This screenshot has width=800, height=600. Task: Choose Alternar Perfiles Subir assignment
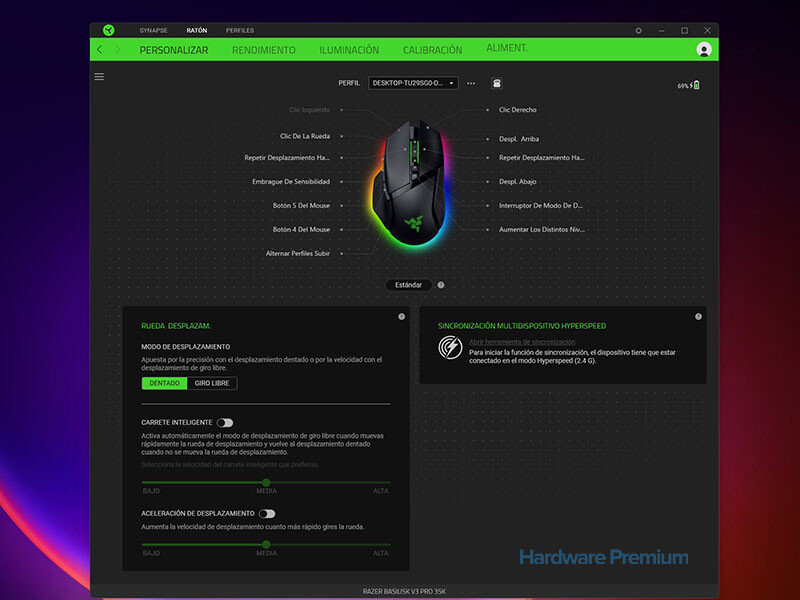click(297, 254)
